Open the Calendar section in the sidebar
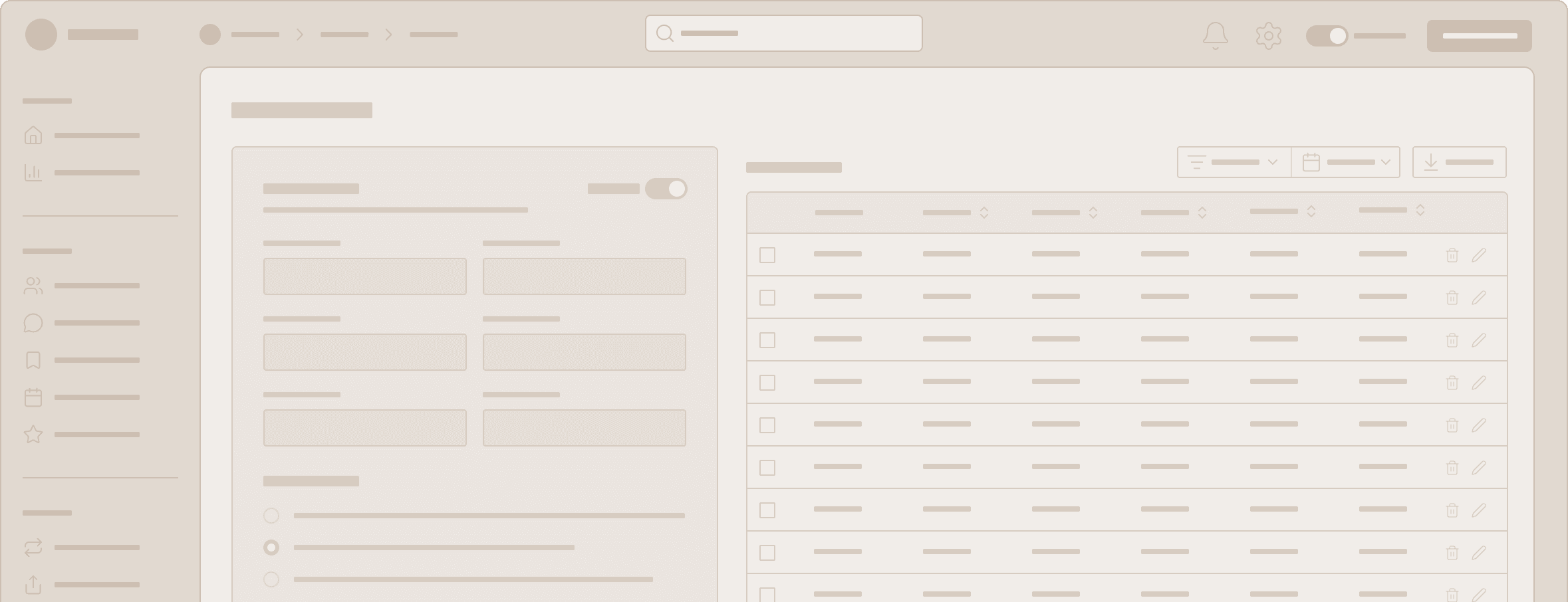 (x=33, y=397)
